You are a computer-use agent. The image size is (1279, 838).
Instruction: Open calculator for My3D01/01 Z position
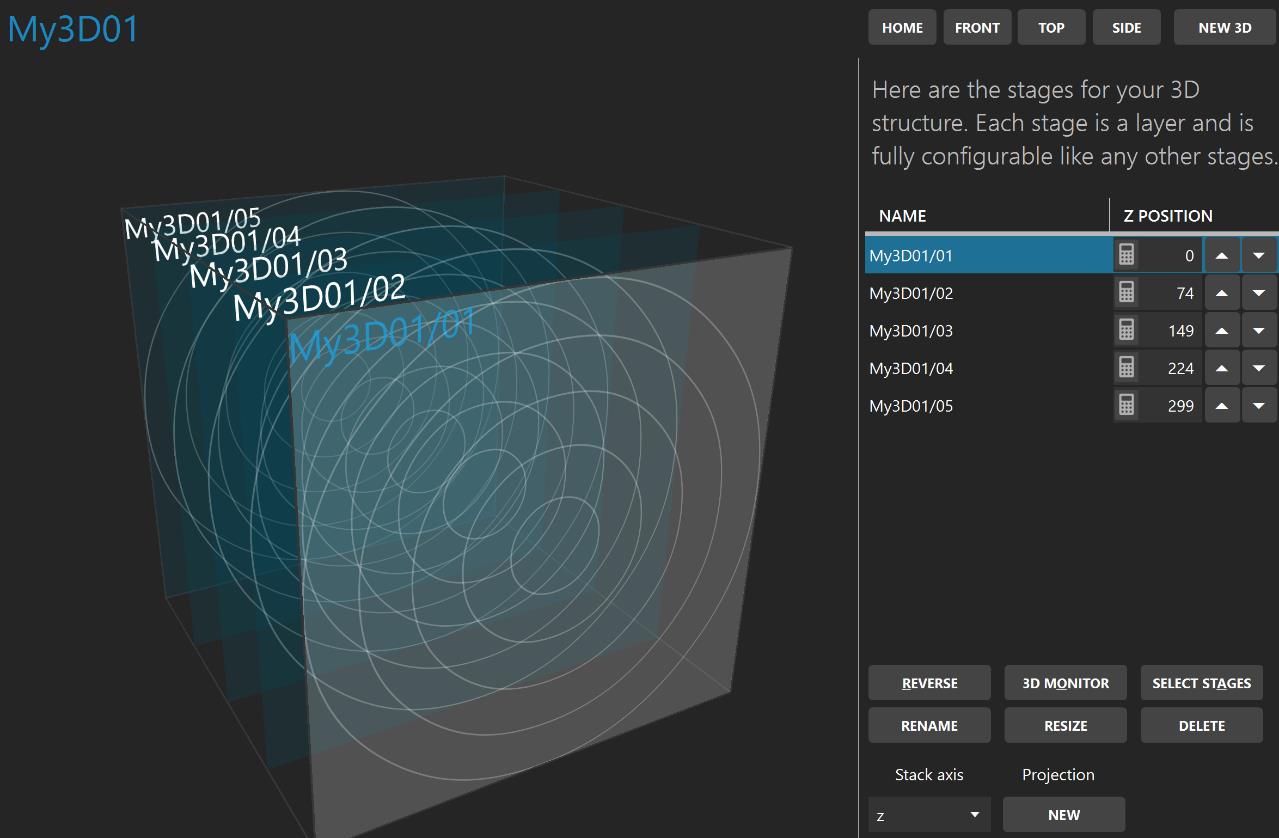1126,255
